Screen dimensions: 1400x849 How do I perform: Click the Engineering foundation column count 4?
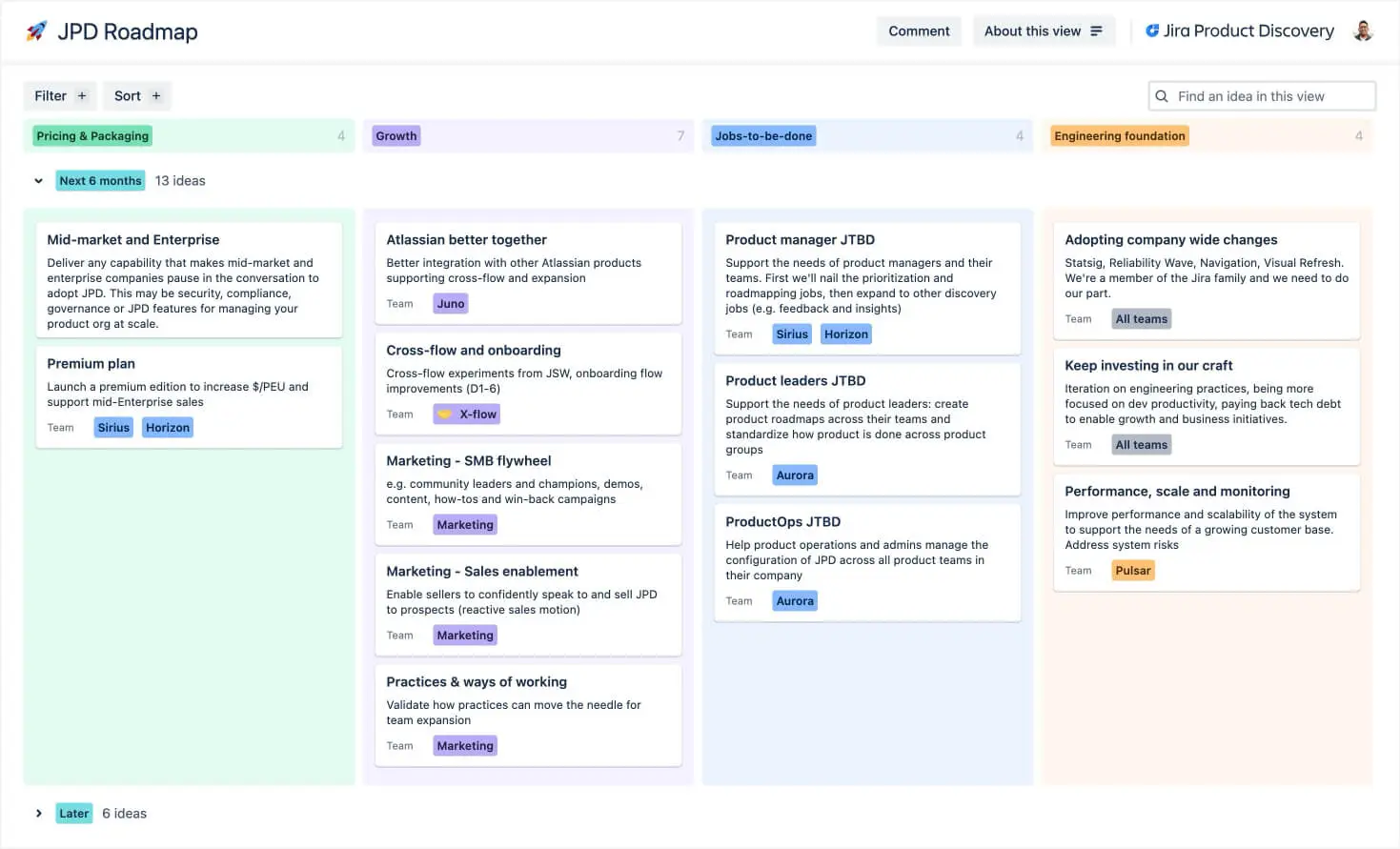(x=1359, y=136)
